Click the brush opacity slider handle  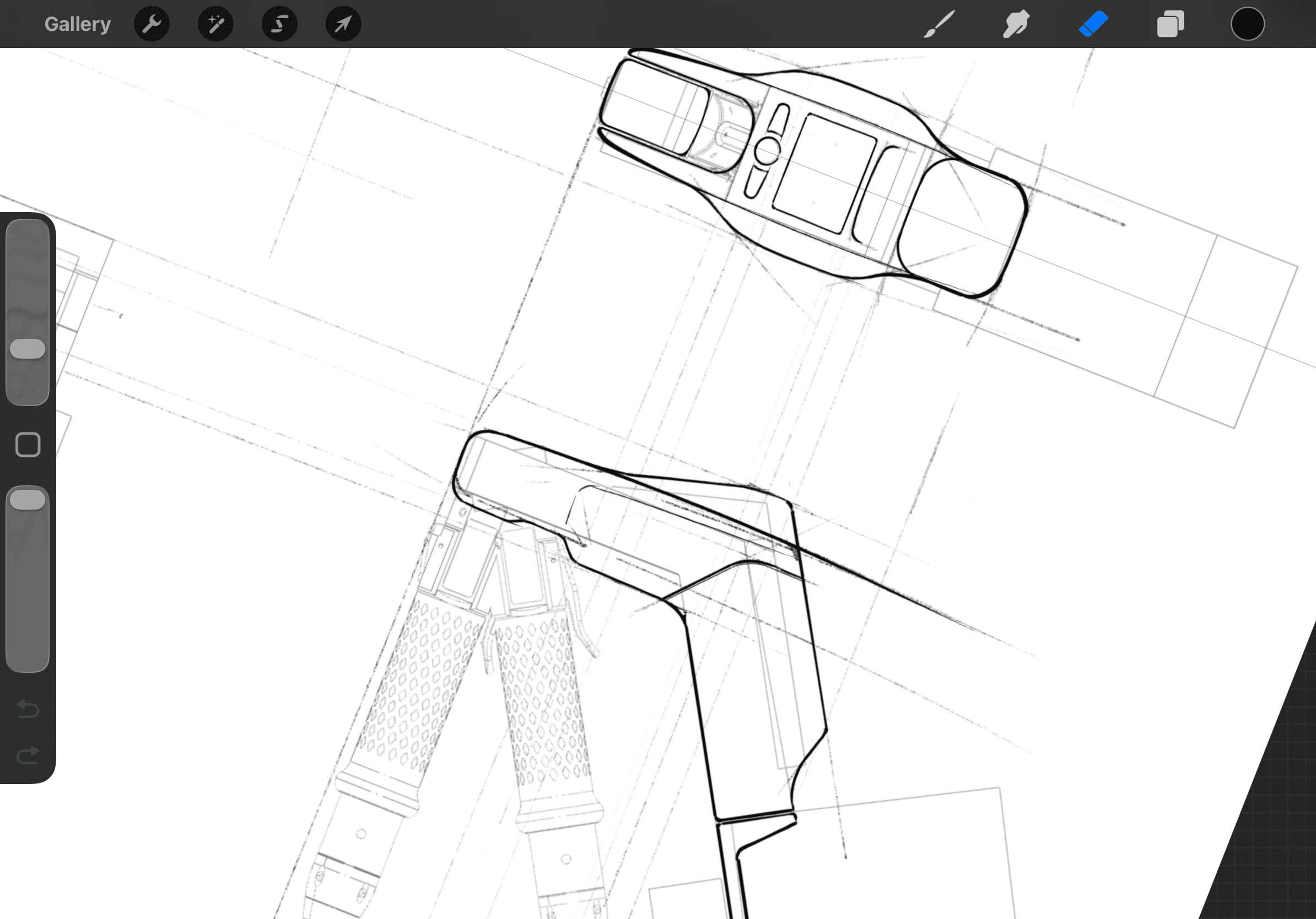(28, 499)
